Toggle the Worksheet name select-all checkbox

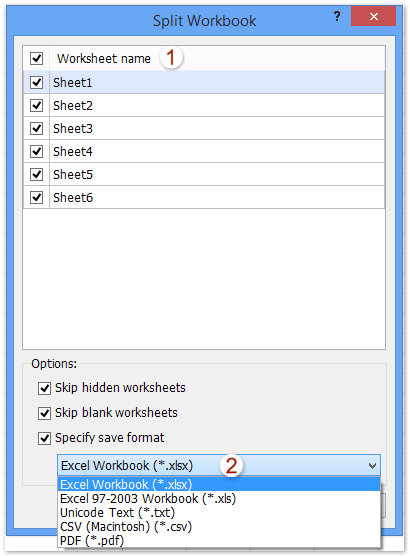click(x=37, y=59)
